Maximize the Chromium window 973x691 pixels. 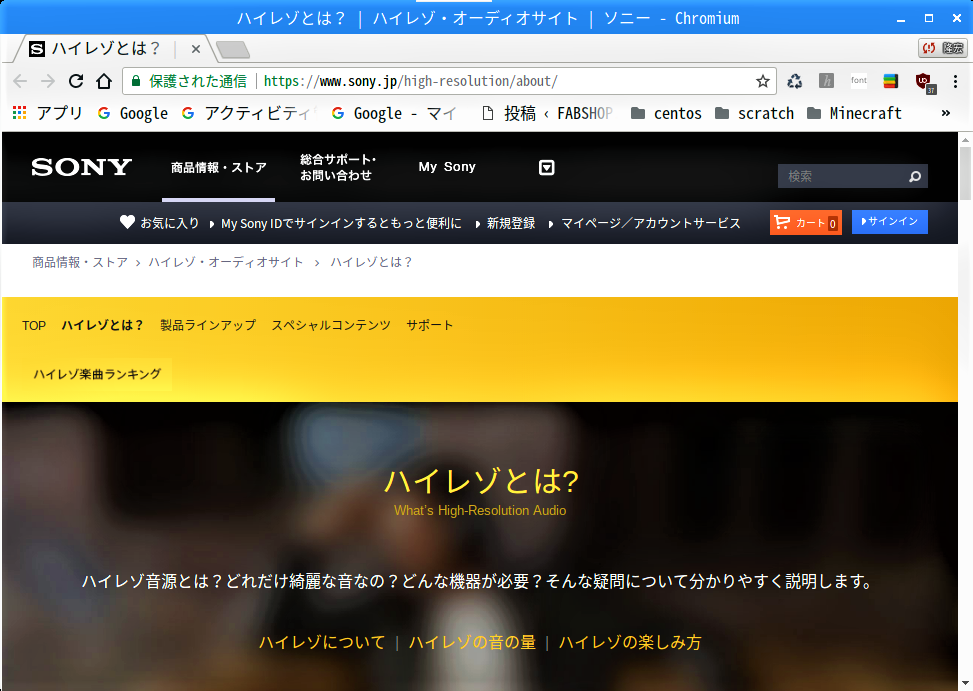click(x=929, y=19)
